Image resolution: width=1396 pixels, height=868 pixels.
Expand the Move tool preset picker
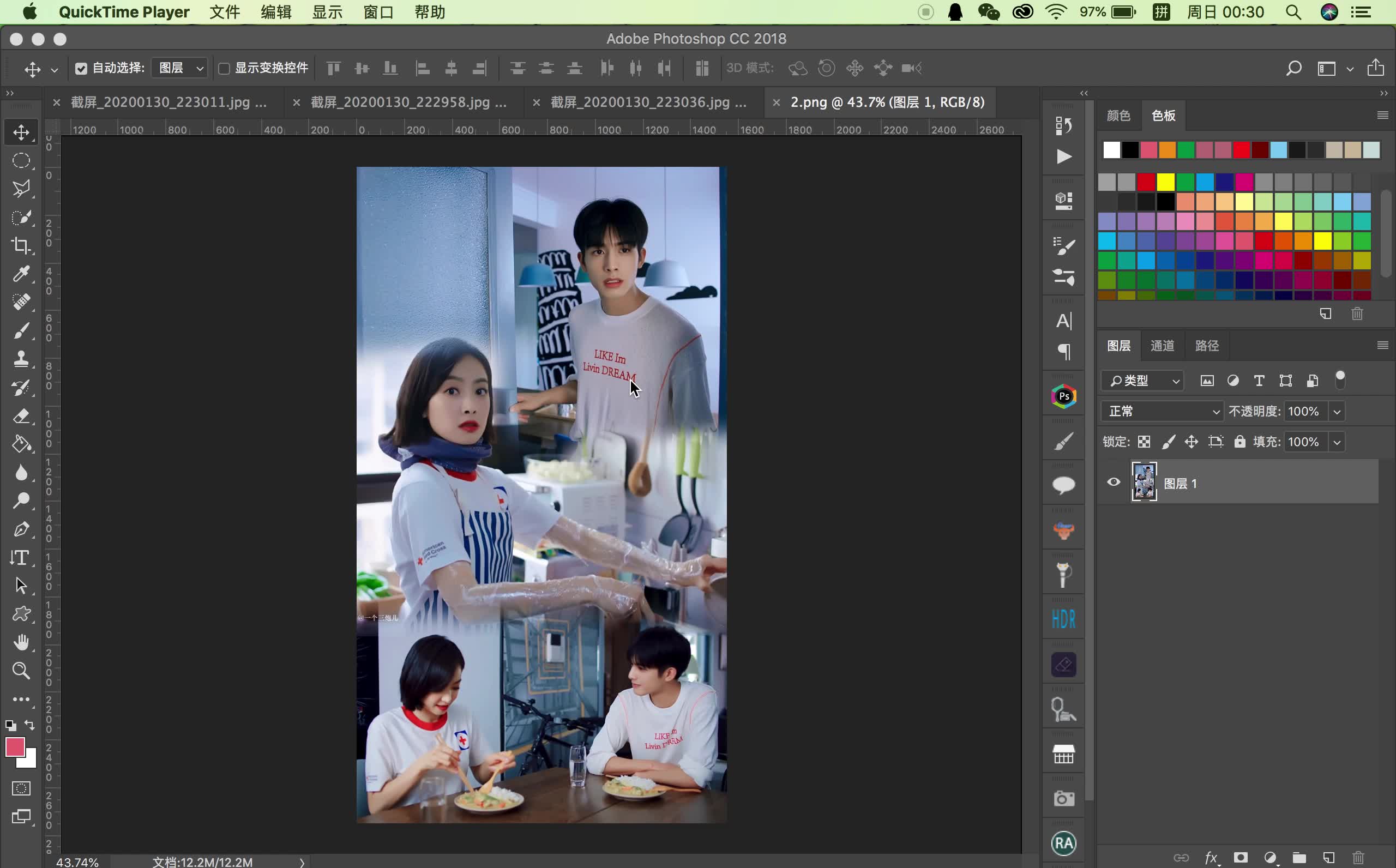coord(55,70)
